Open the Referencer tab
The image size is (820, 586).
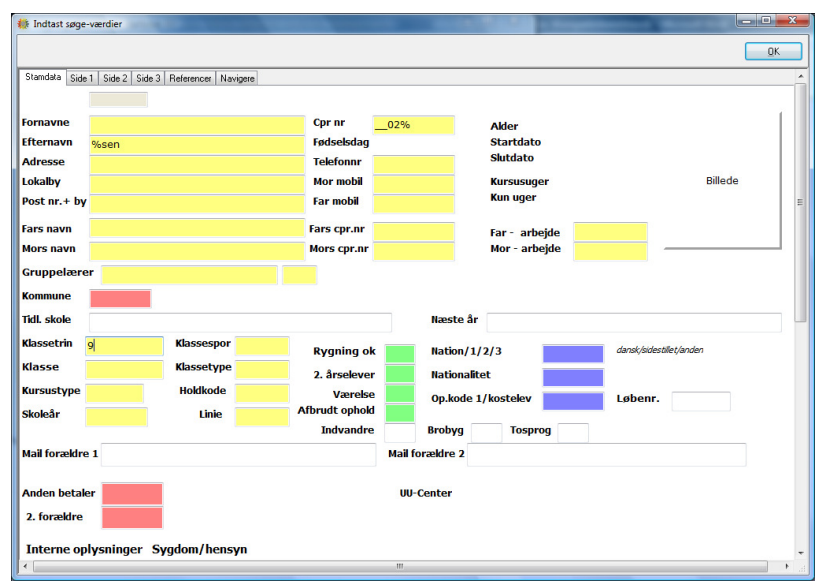(x=190, y=78)
